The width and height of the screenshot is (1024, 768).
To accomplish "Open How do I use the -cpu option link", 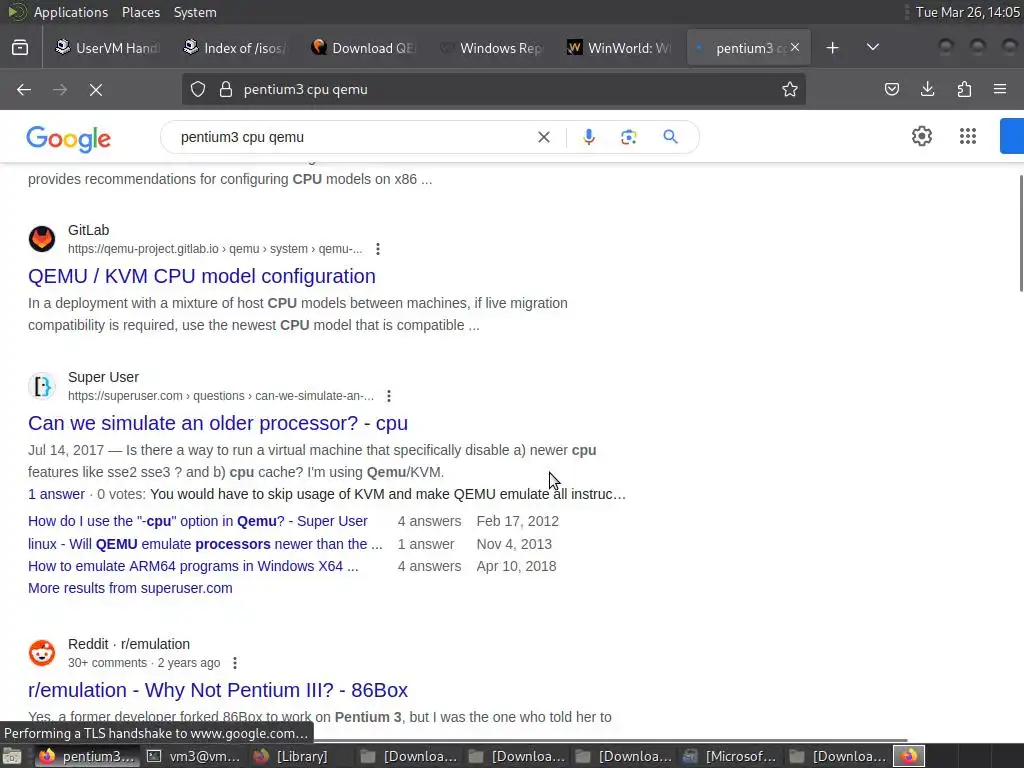I will point(198,521).
